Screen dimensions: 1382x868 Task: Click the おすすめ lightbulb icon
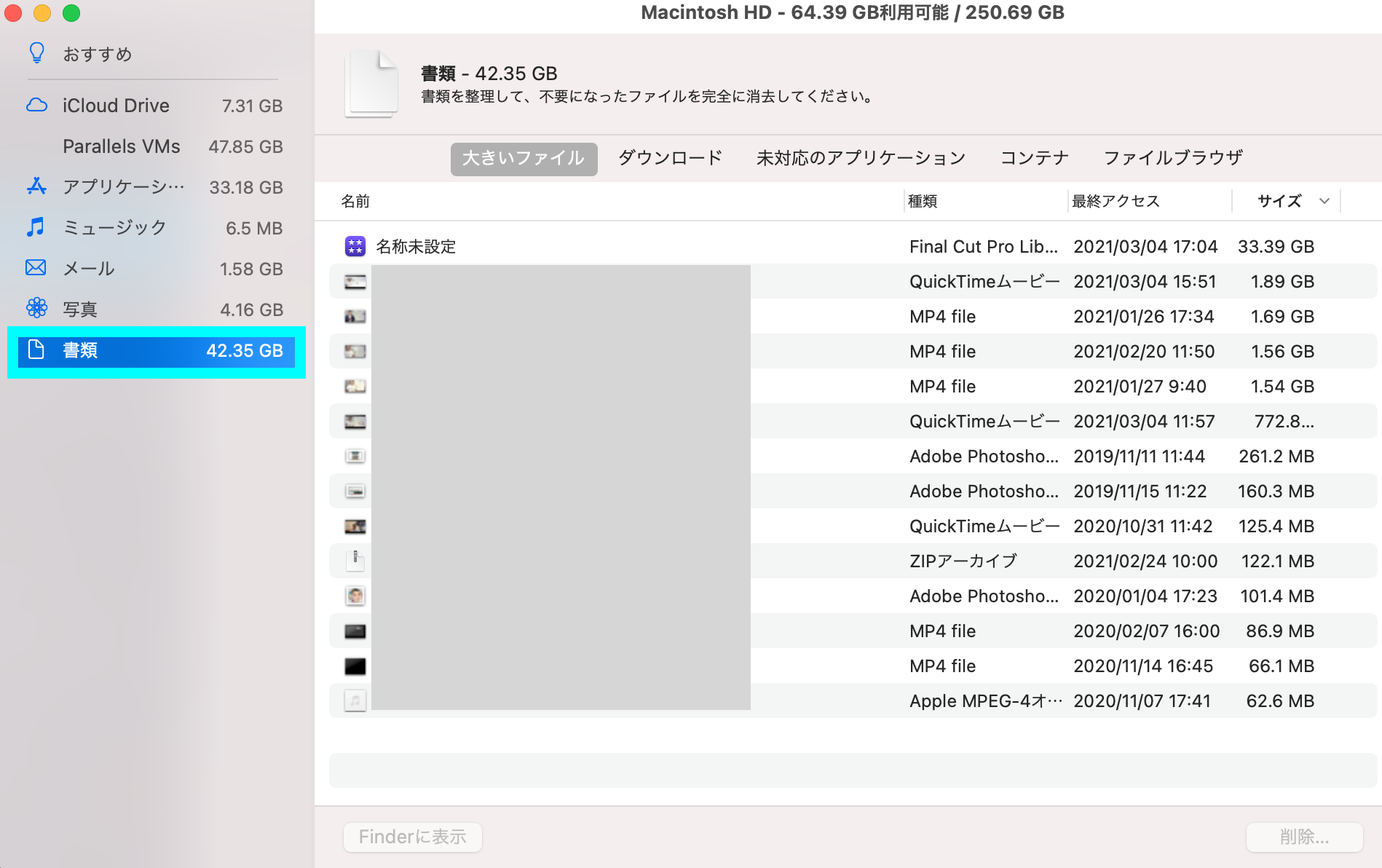(x=36, y=53)
